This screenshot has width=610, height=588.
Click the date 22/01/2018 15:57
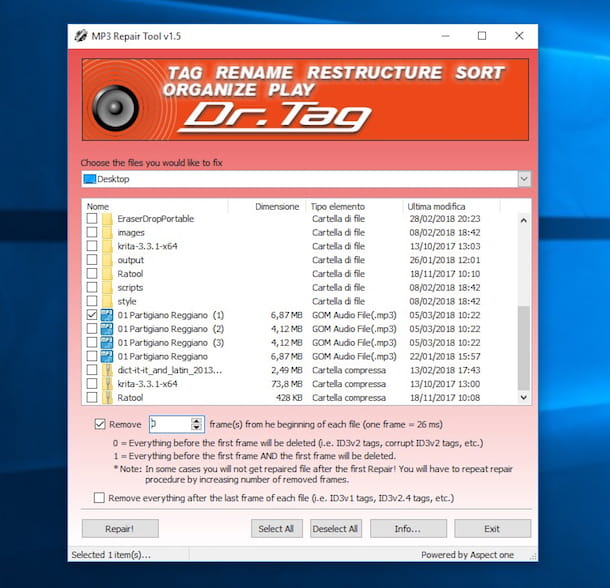[x=445, y=356]
